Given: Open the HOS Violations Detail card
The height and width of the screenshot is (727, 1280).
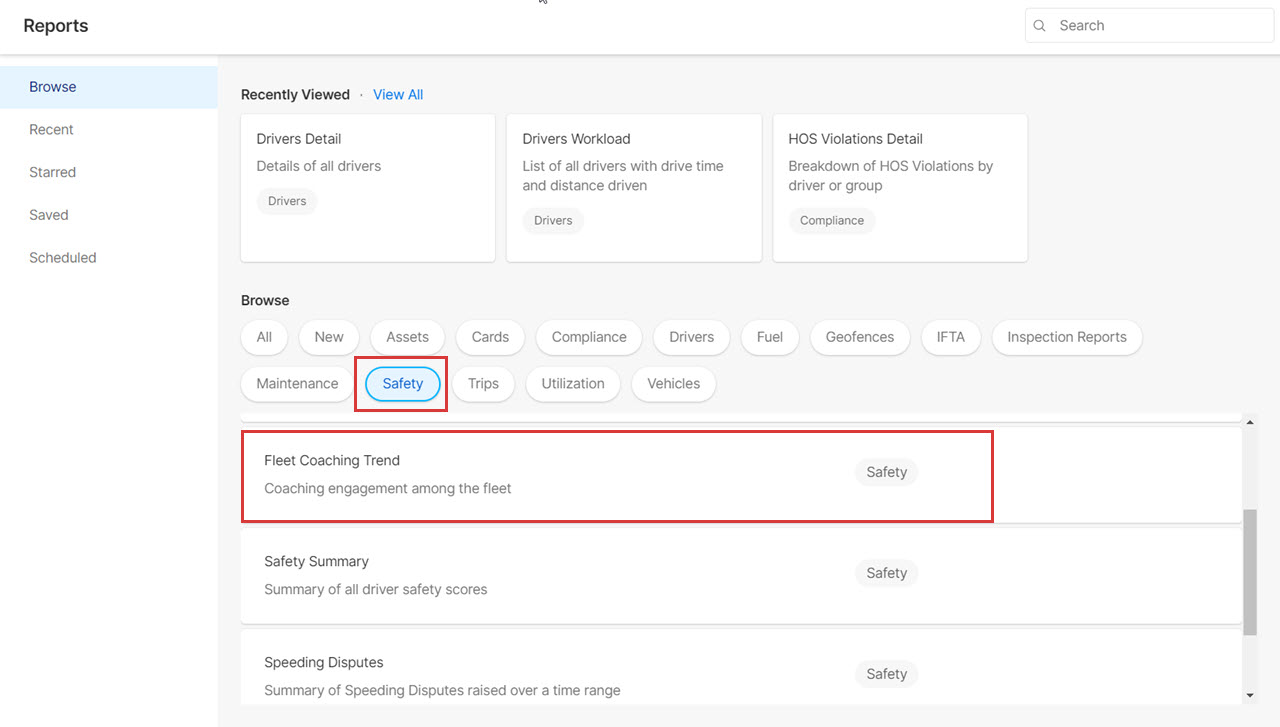Looking at the screenshot, I should click(900, 188).
